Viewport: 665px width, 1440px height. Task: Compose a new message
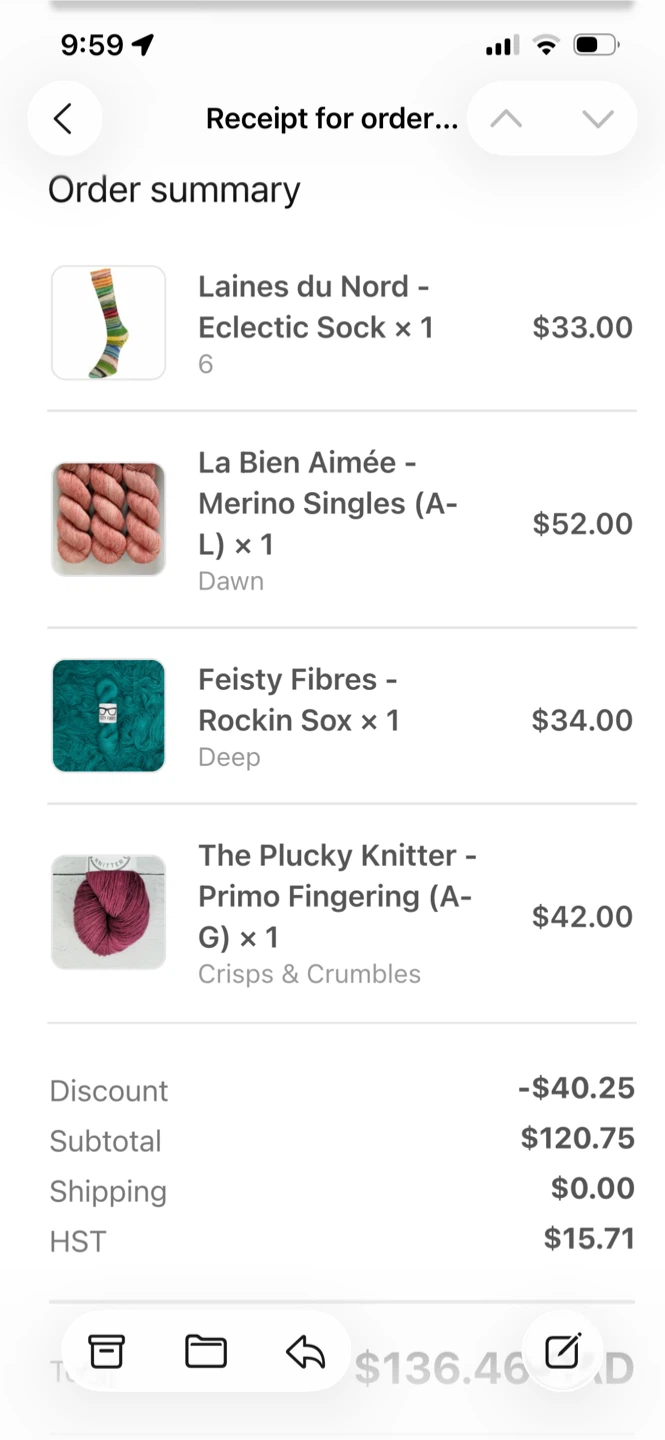coord(563,1352)
